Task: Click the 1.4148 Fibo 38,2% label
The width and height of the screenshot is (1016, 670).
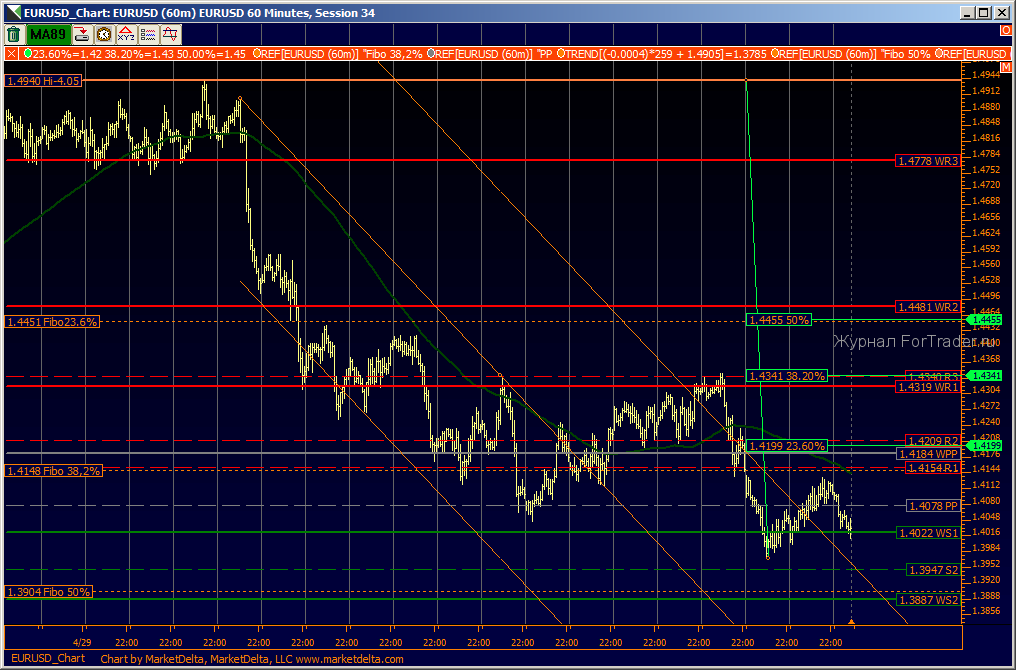Action: pyautogui.click(x=54, y=471)
